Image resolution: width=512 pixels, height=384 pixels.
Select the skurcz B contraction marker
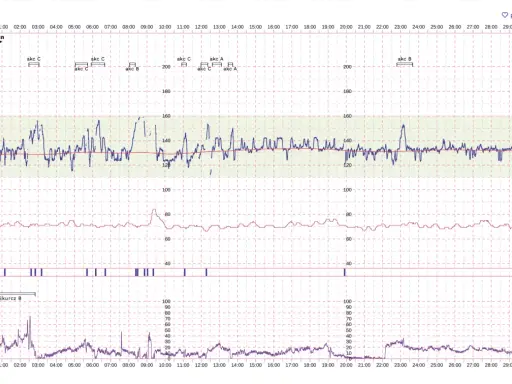(17, 296)
